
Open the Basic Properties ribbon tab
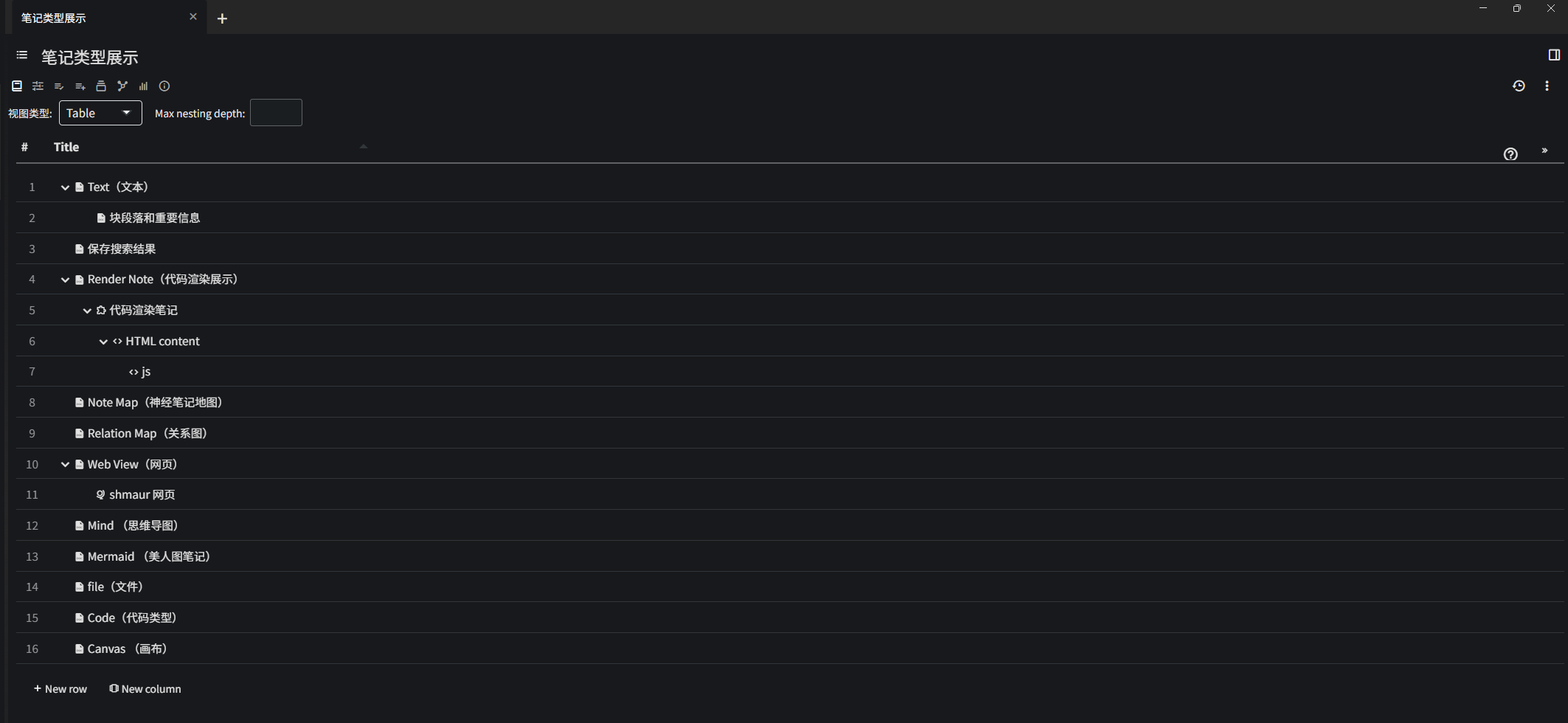(x=38, y=86)
